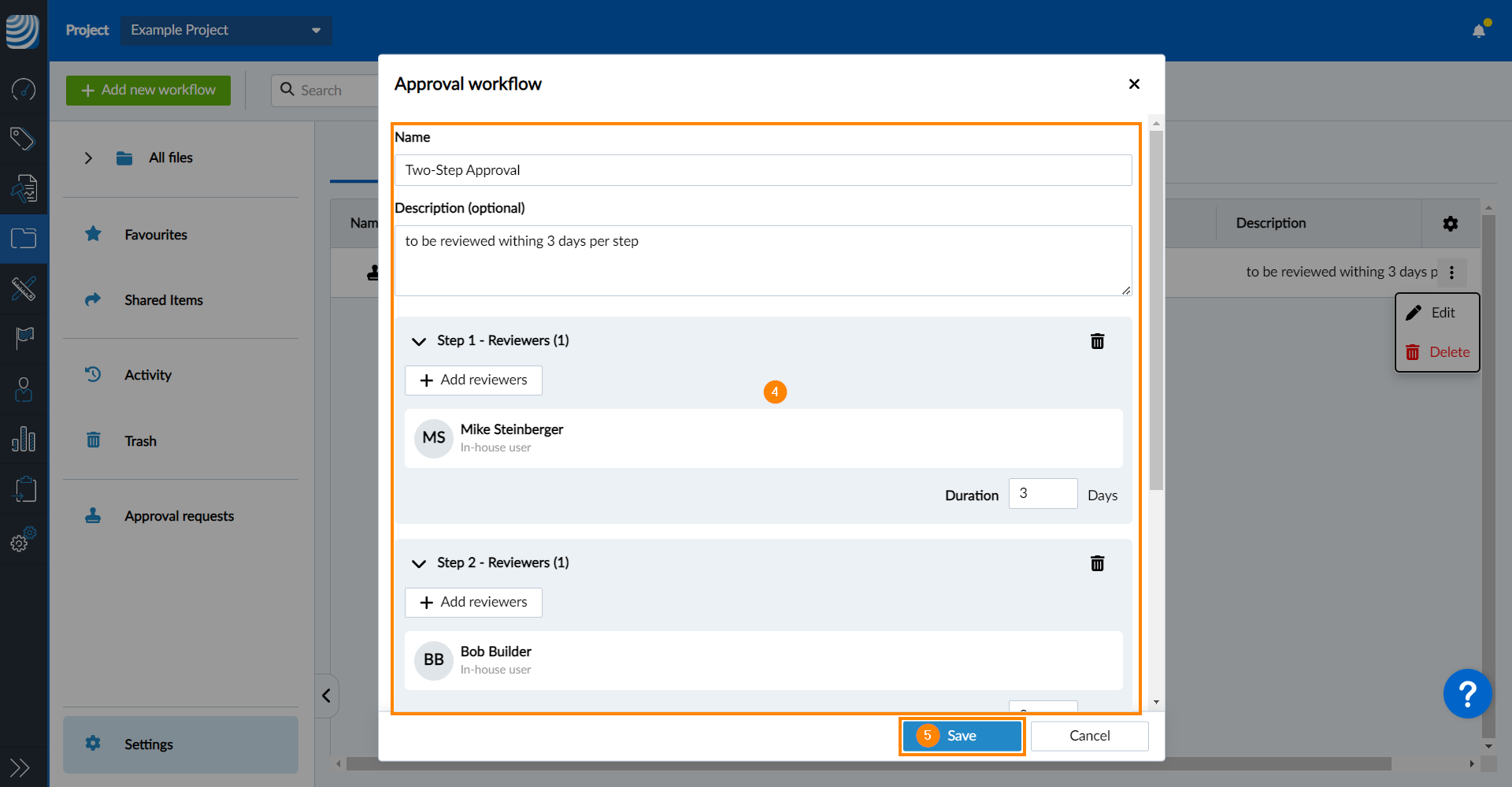Screen dimensions: 1512x787
Task: Click the workflow row description text
Action: pos(1341,272)
